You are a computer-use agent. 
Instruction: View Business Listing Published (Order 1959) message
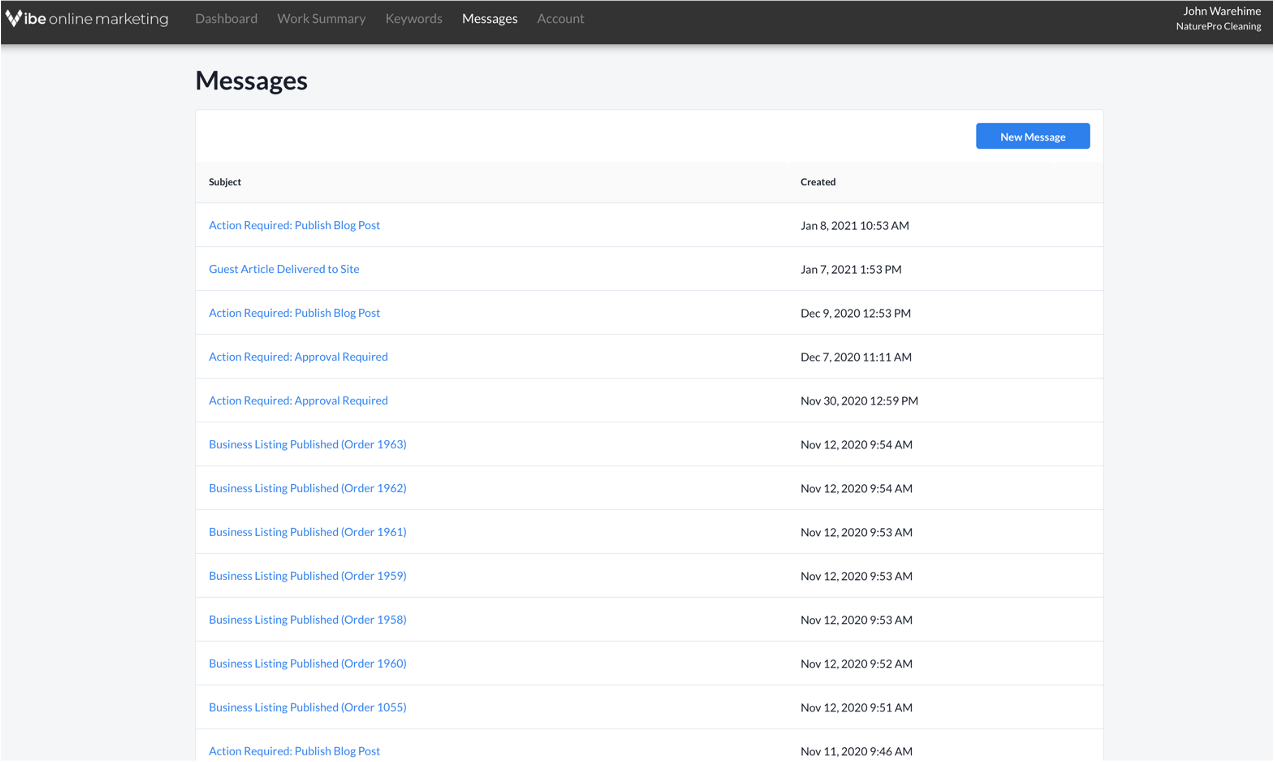pos(307,576)
